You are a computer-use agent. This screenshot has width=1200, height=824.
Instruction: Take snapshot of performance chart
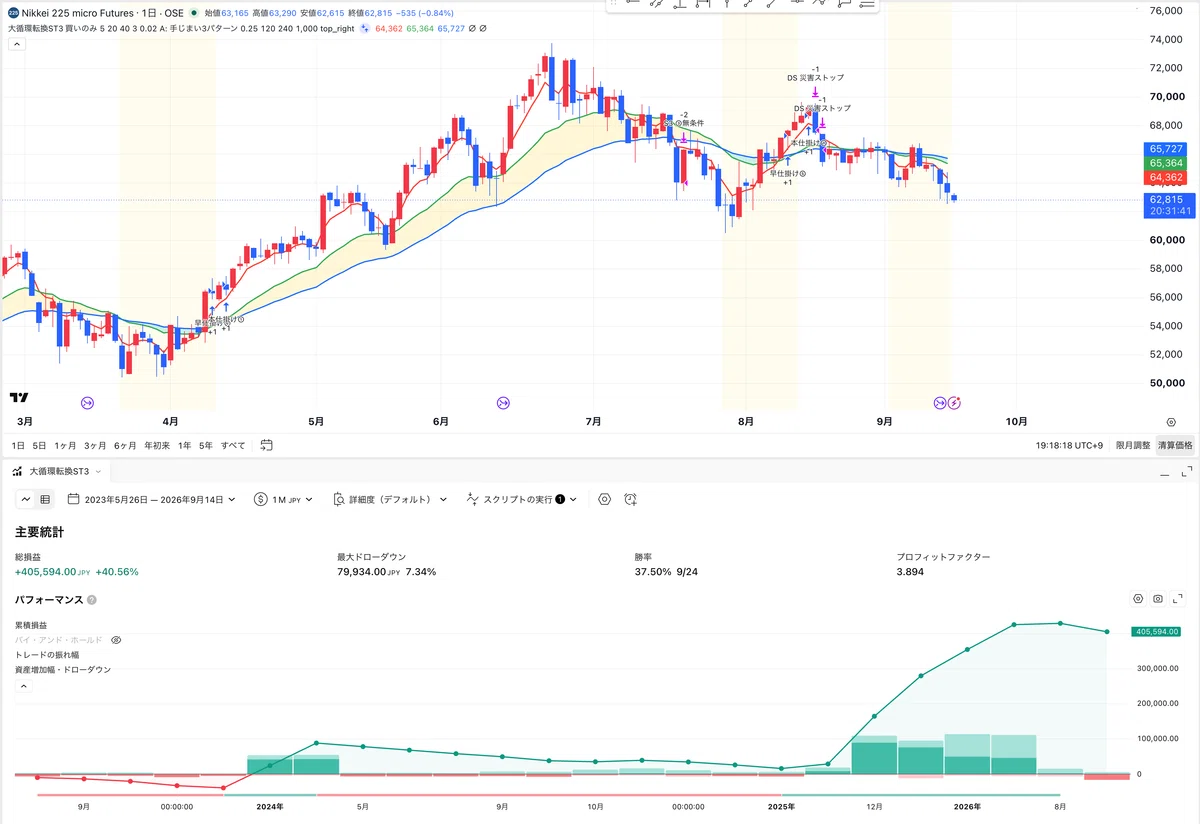1158,599
